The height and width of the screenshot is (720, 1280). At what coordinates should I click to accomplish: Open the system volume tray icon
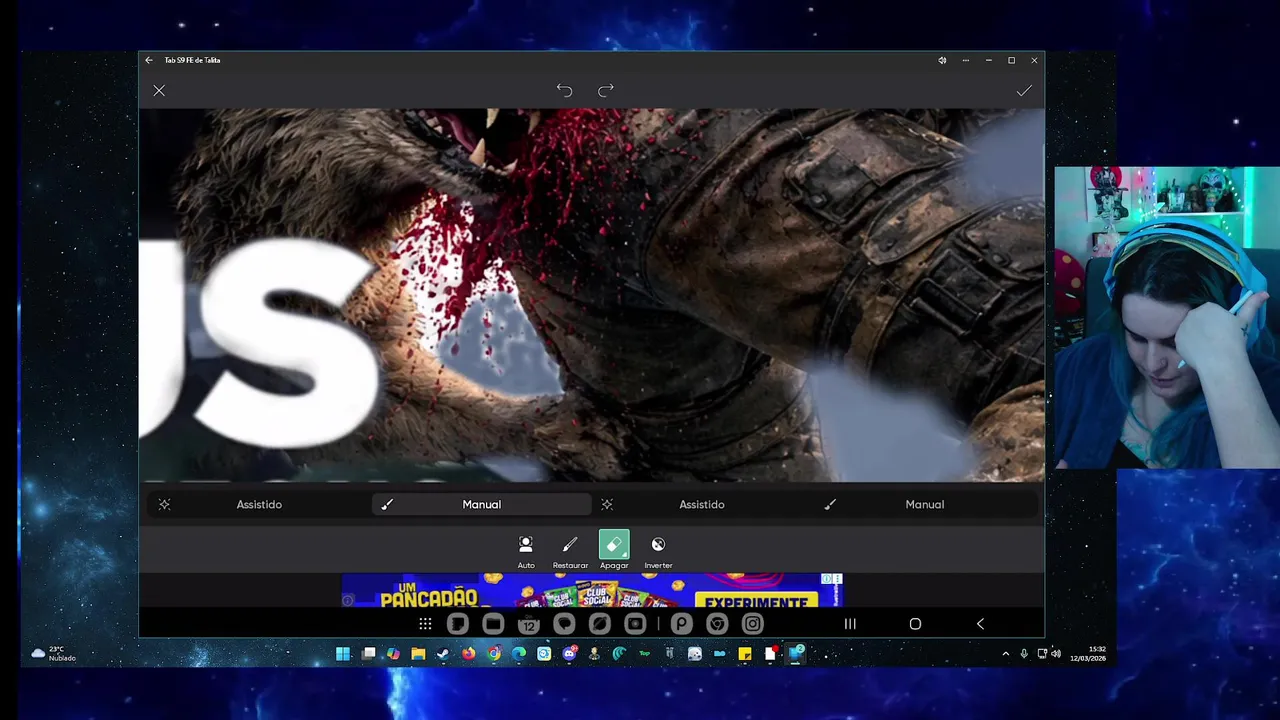pos(1056,654)
